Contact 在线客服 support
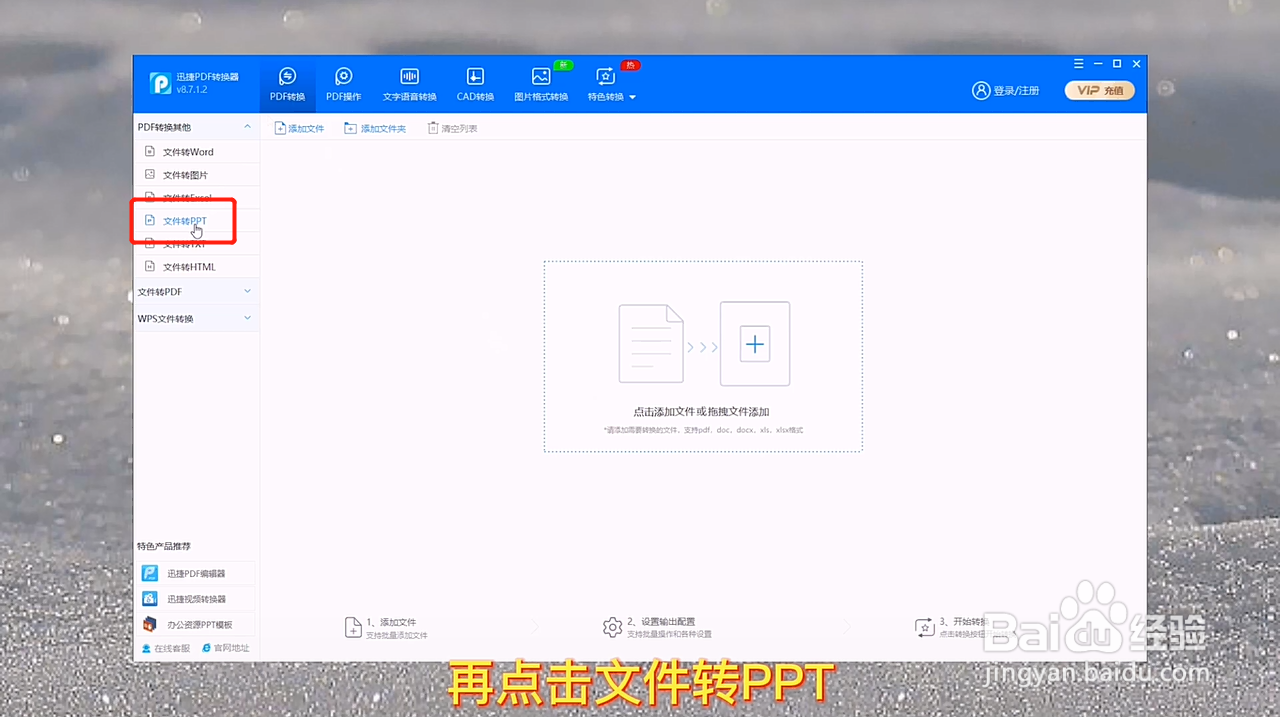Image resolution: width=1280 pixels, height=717 pixels. coord(166,648)
